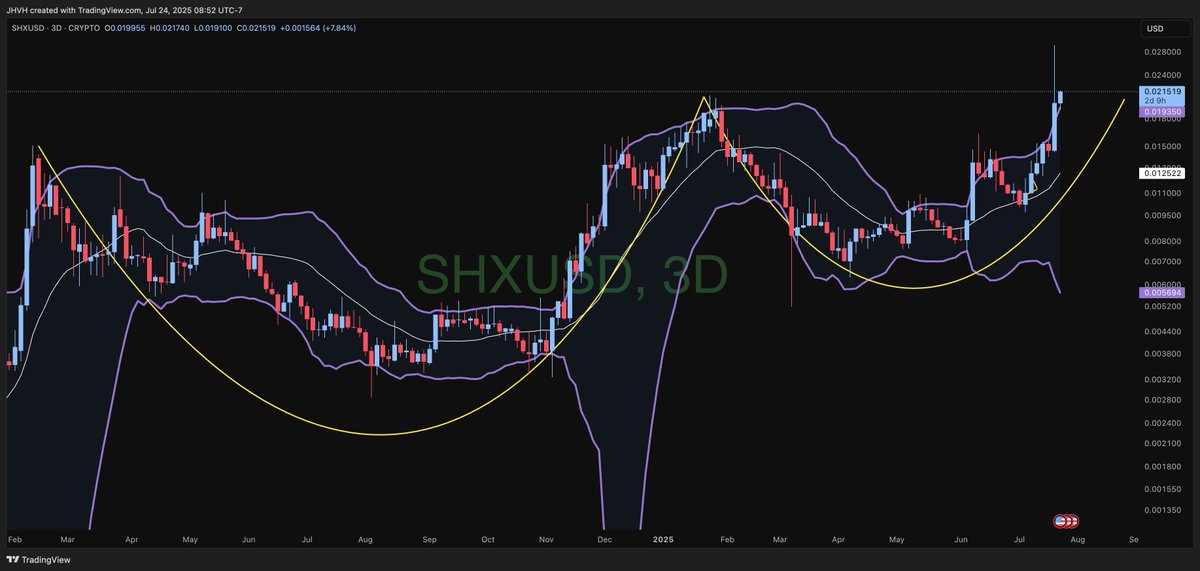This screenshot has width=1200, height=571.
Task: Click the 0.008000 price scale value
Action: coord(1162,241)
